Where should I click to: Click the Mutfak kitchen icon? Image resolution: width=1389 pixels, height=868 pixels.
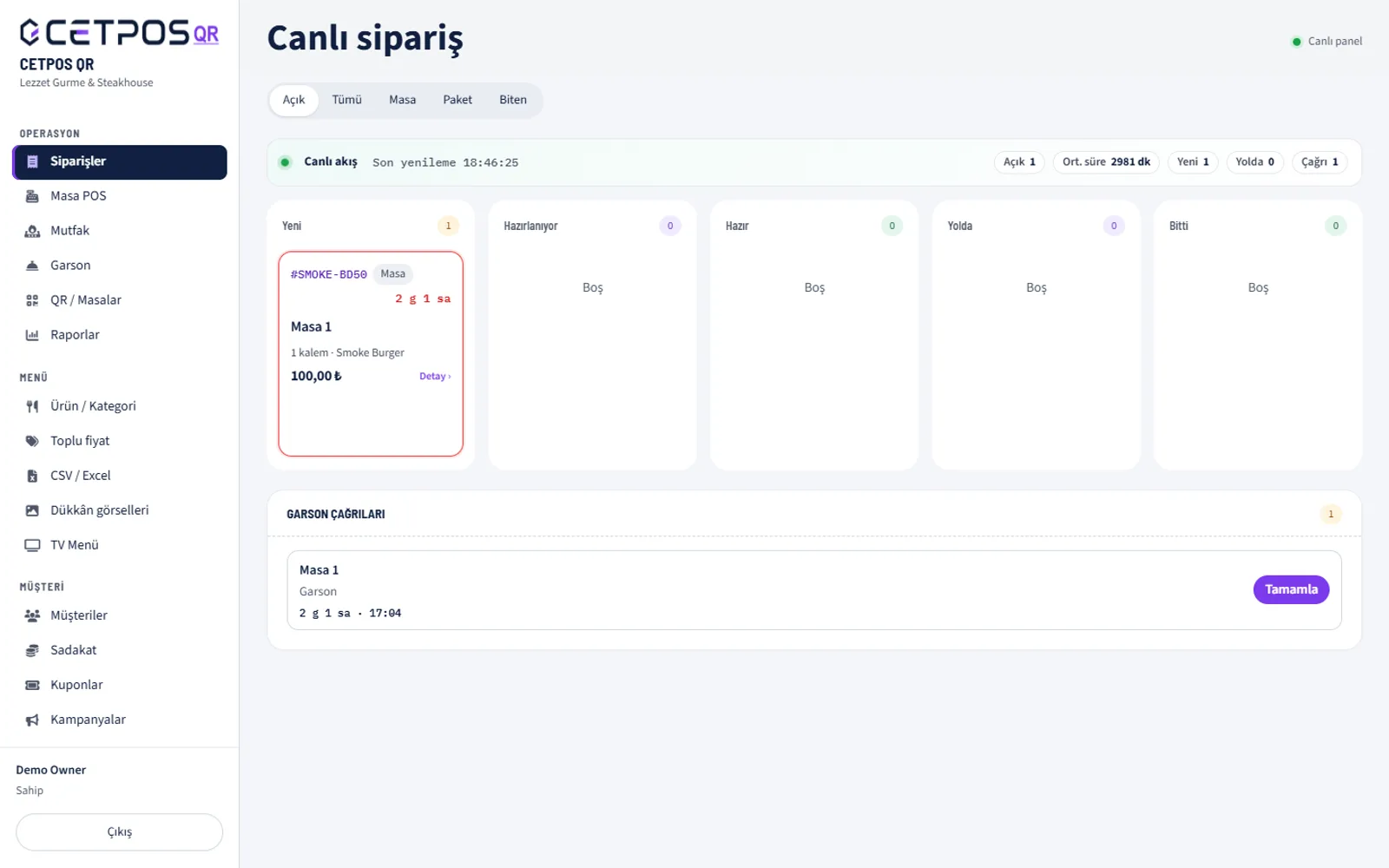(x=32, y=231)
